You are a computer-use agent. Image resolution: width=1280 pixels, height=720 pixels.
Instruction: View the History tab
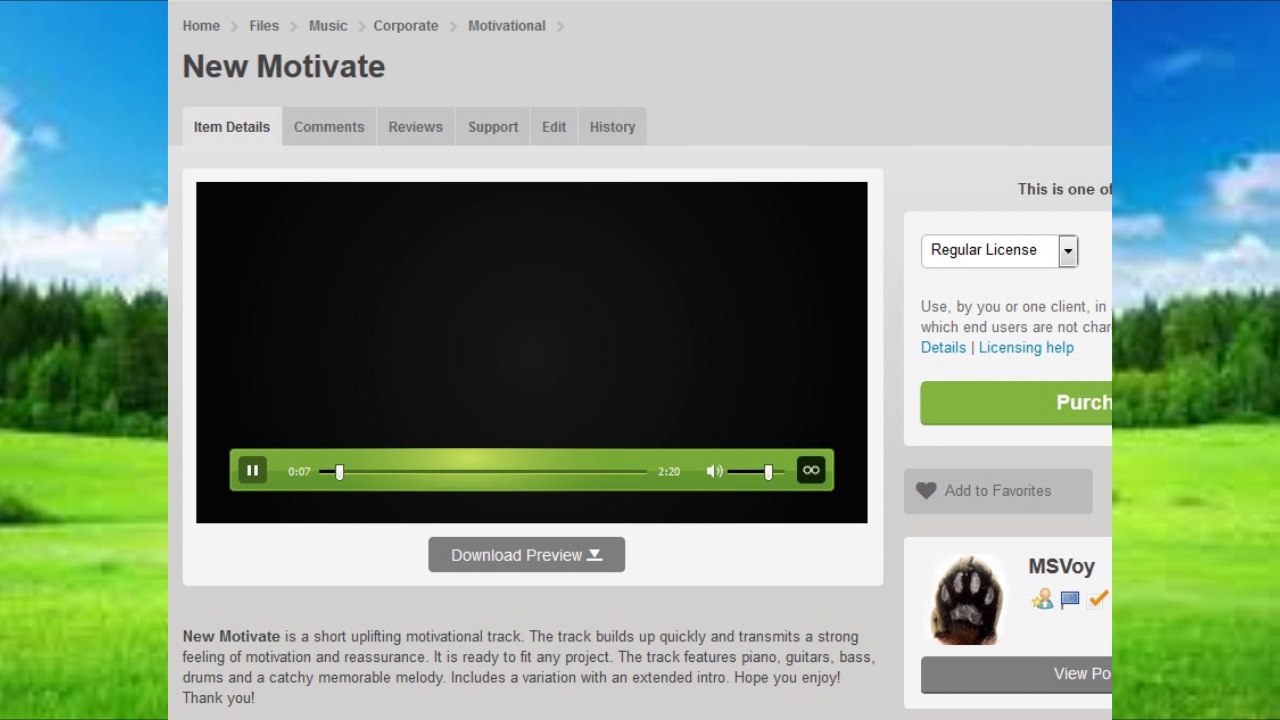point(612,127)
